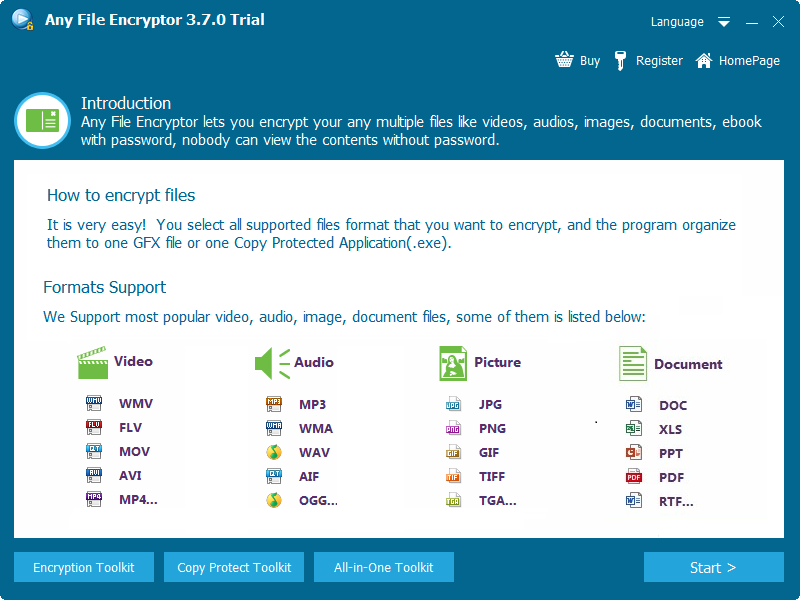800x600 pixels.
Task: Click the GIF file icon
Action: tap(453, 452)
